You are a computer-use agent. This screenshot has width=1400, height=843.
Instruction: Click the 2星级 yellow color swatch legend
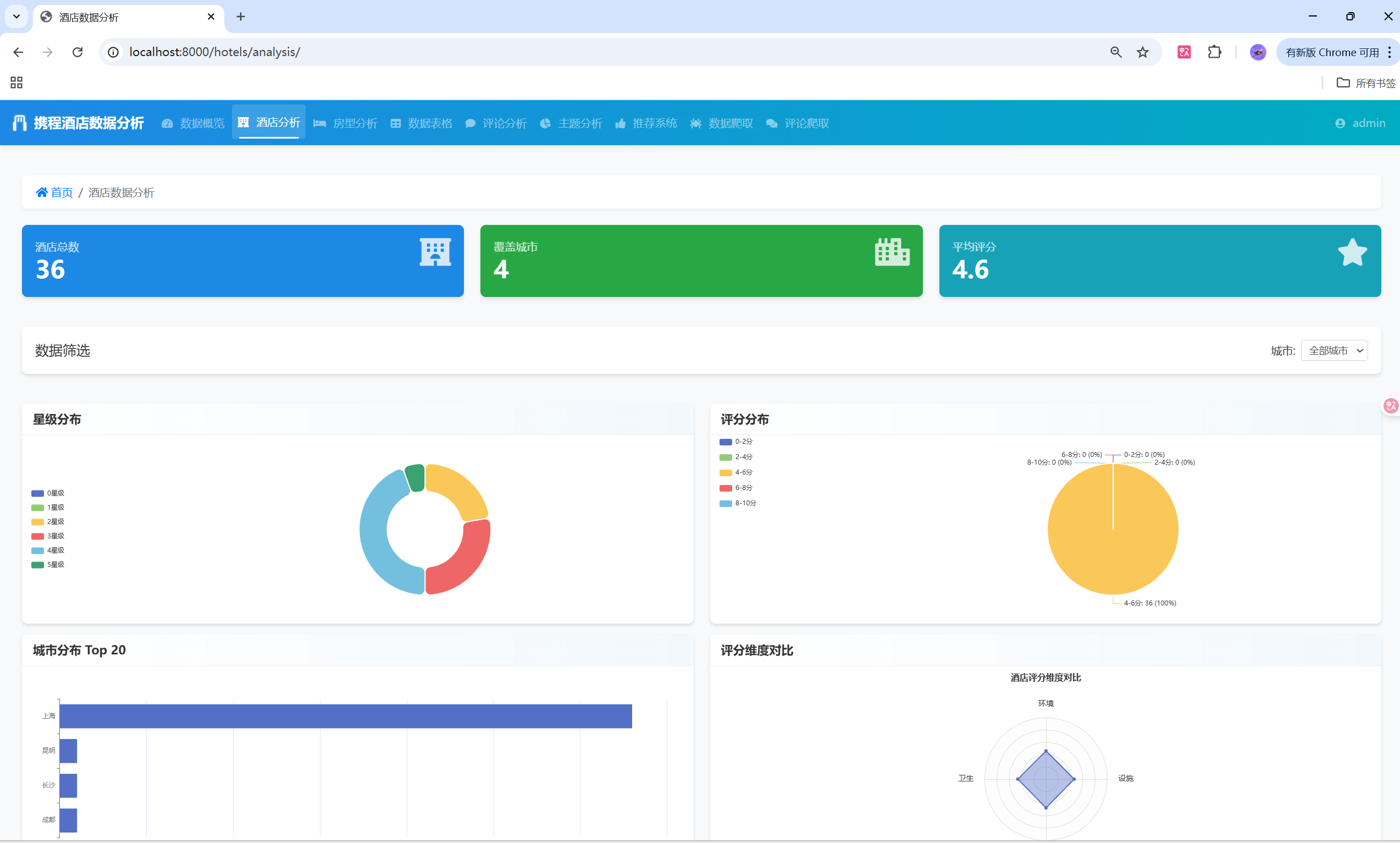37,521
